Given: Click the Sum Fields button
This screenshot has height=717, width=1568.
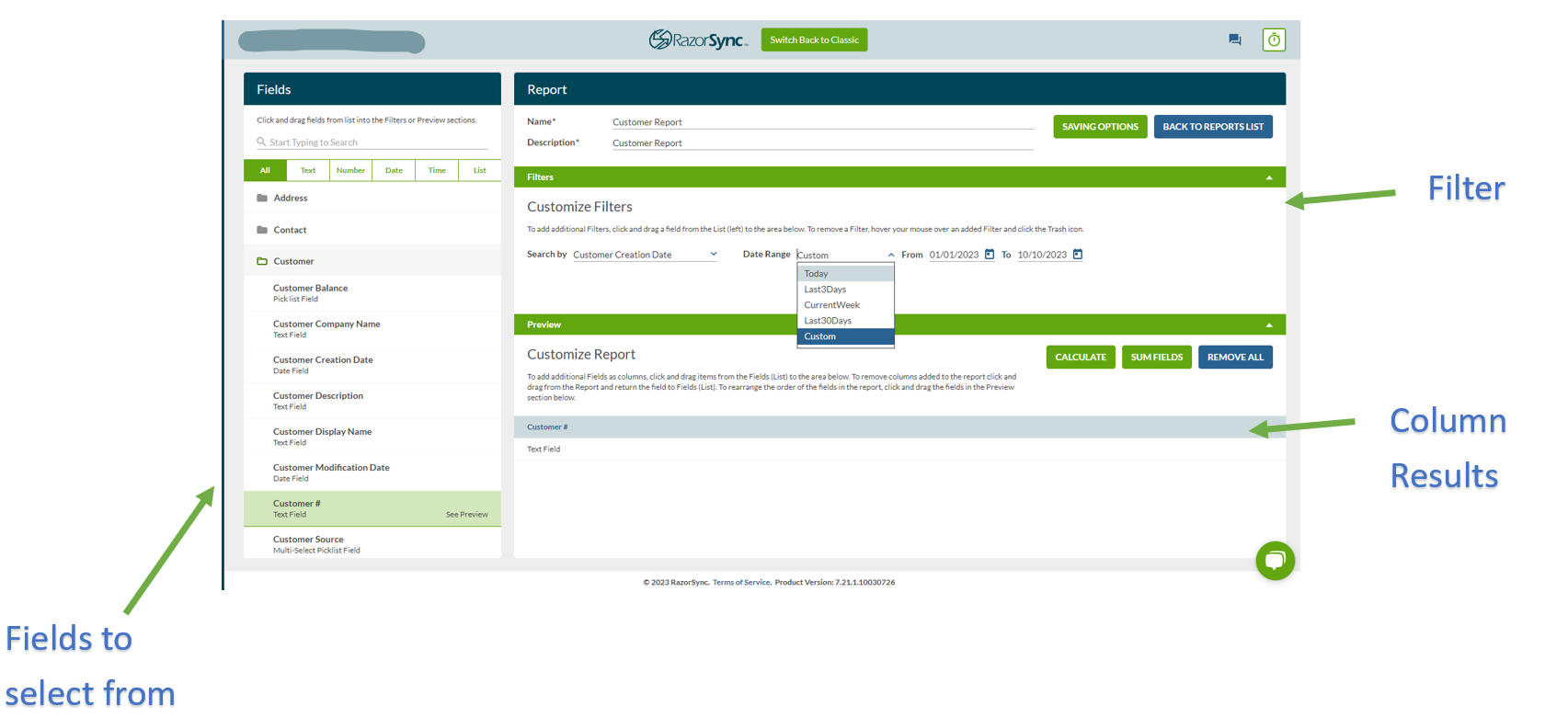Looking at the screenshot, I should click(1157, 357).
